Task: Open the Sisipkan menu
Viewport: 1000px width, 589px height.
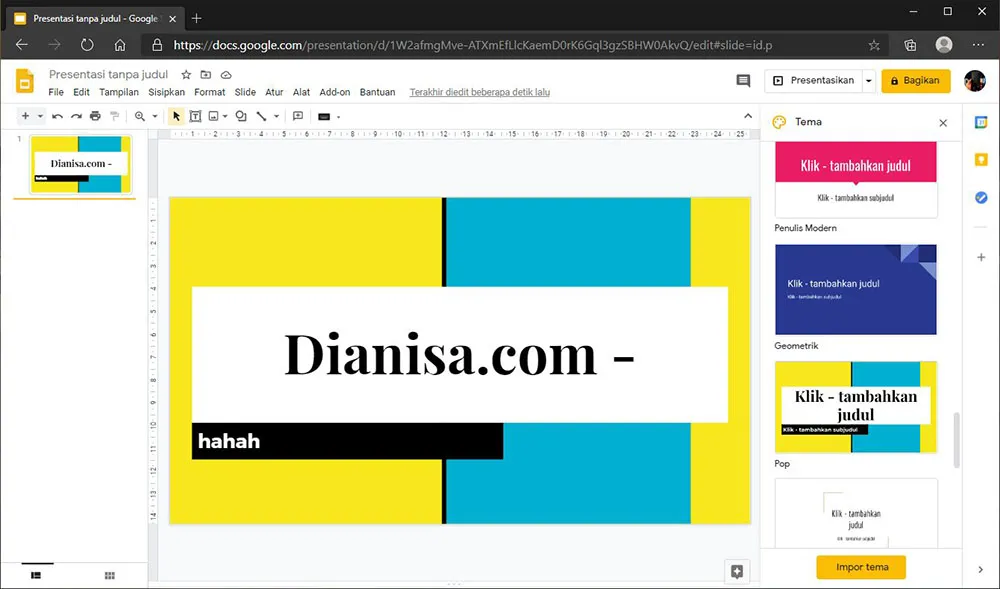Action: click(x=166, y=91)
